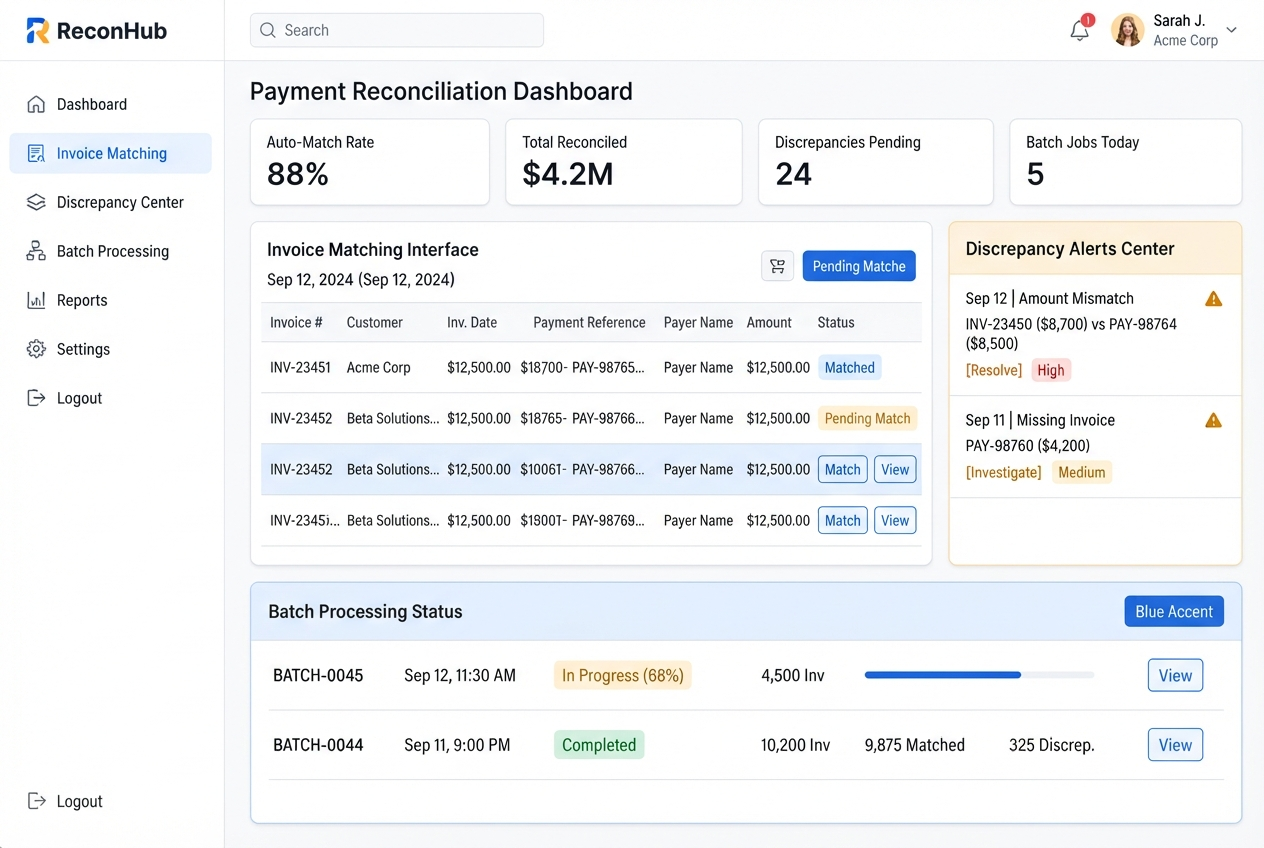Click invoice INV-23451 cell
This screenshot has width=1264, height=848.
300,368
